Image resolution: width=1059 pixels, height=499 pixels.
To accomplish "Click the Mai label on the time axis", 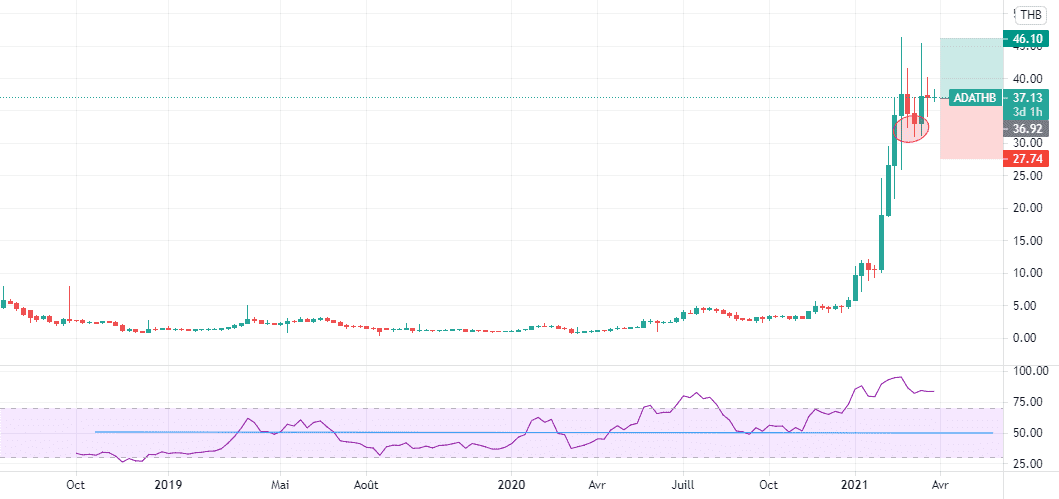I will [282, 484].
